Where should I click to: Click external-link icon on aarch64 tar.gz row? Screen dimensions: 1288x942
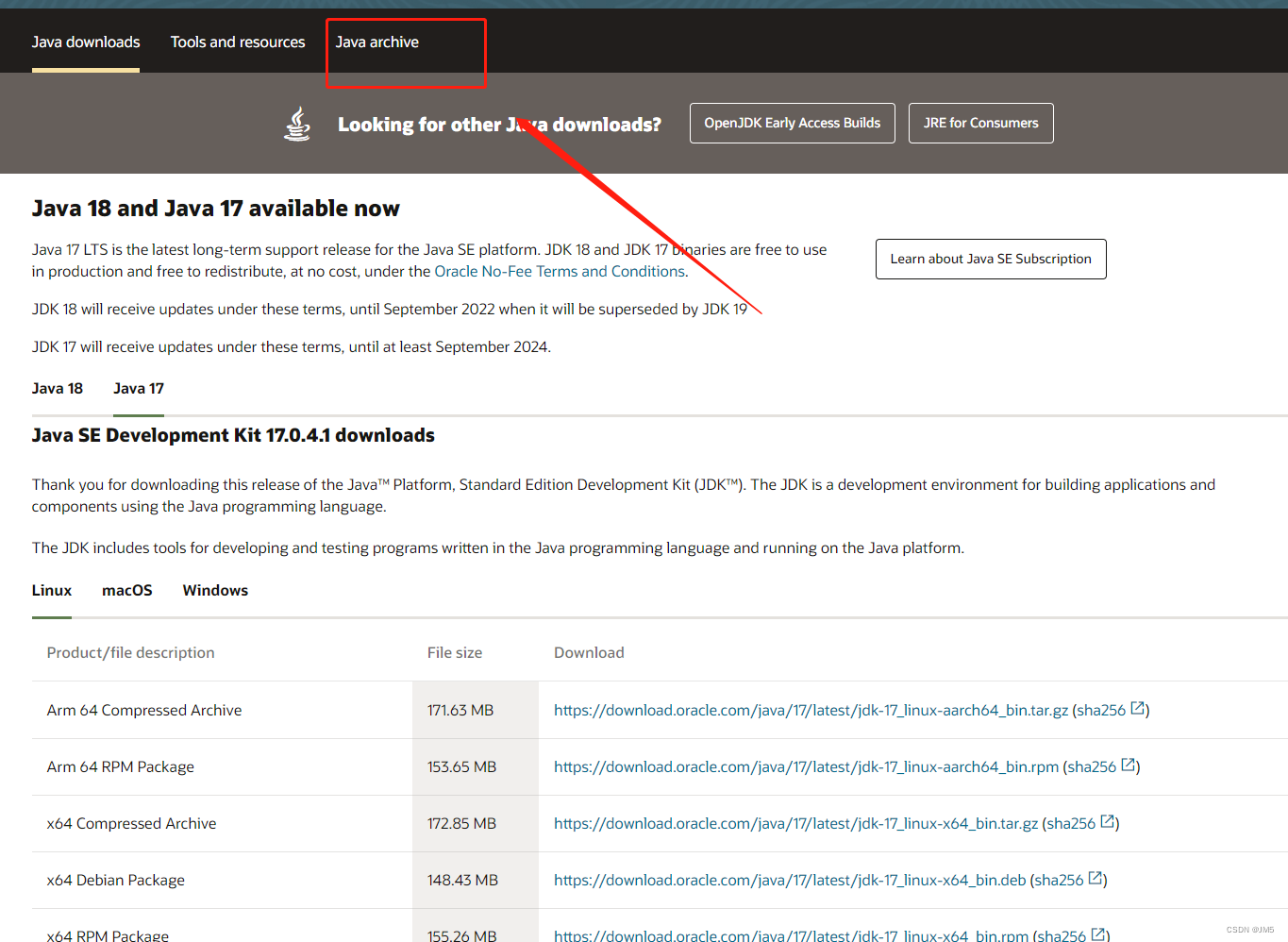[1138, 708]
